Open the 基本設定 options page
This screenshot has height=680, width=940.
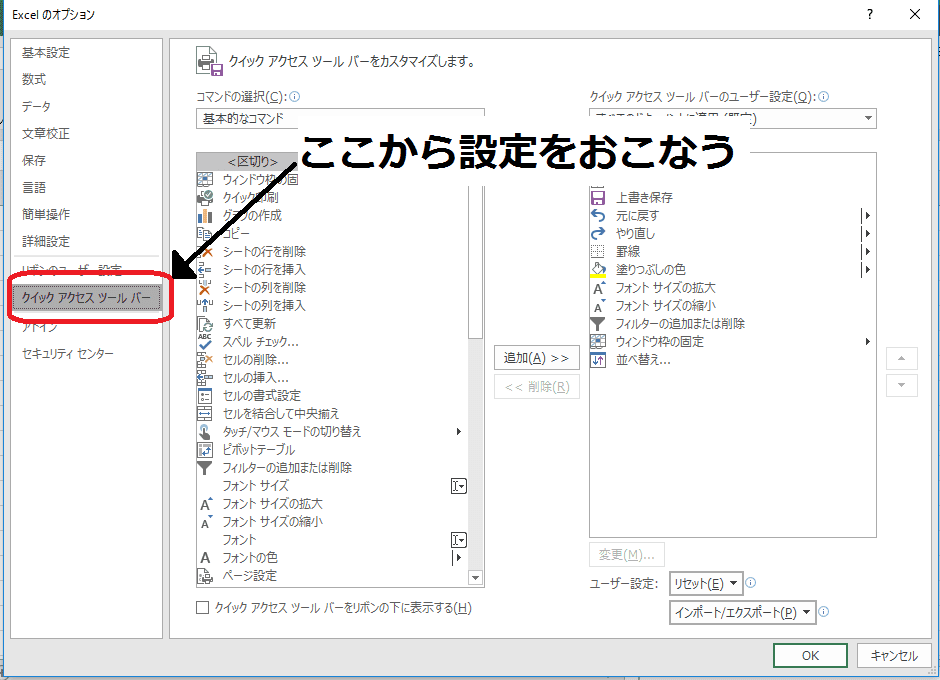(46, 53)
